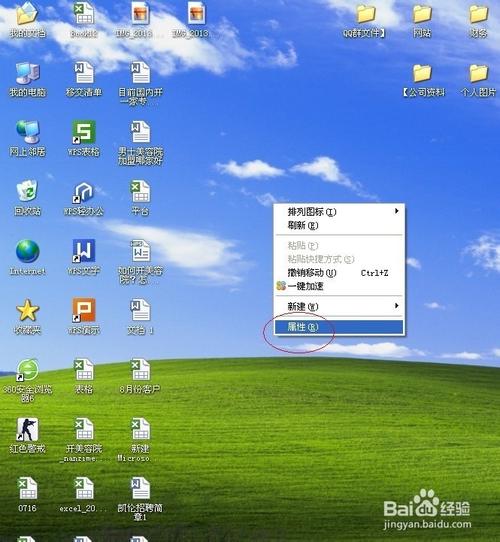
Task: Select the 开美容院_nanzime spreadsheet icon
Action: point(84,429)
